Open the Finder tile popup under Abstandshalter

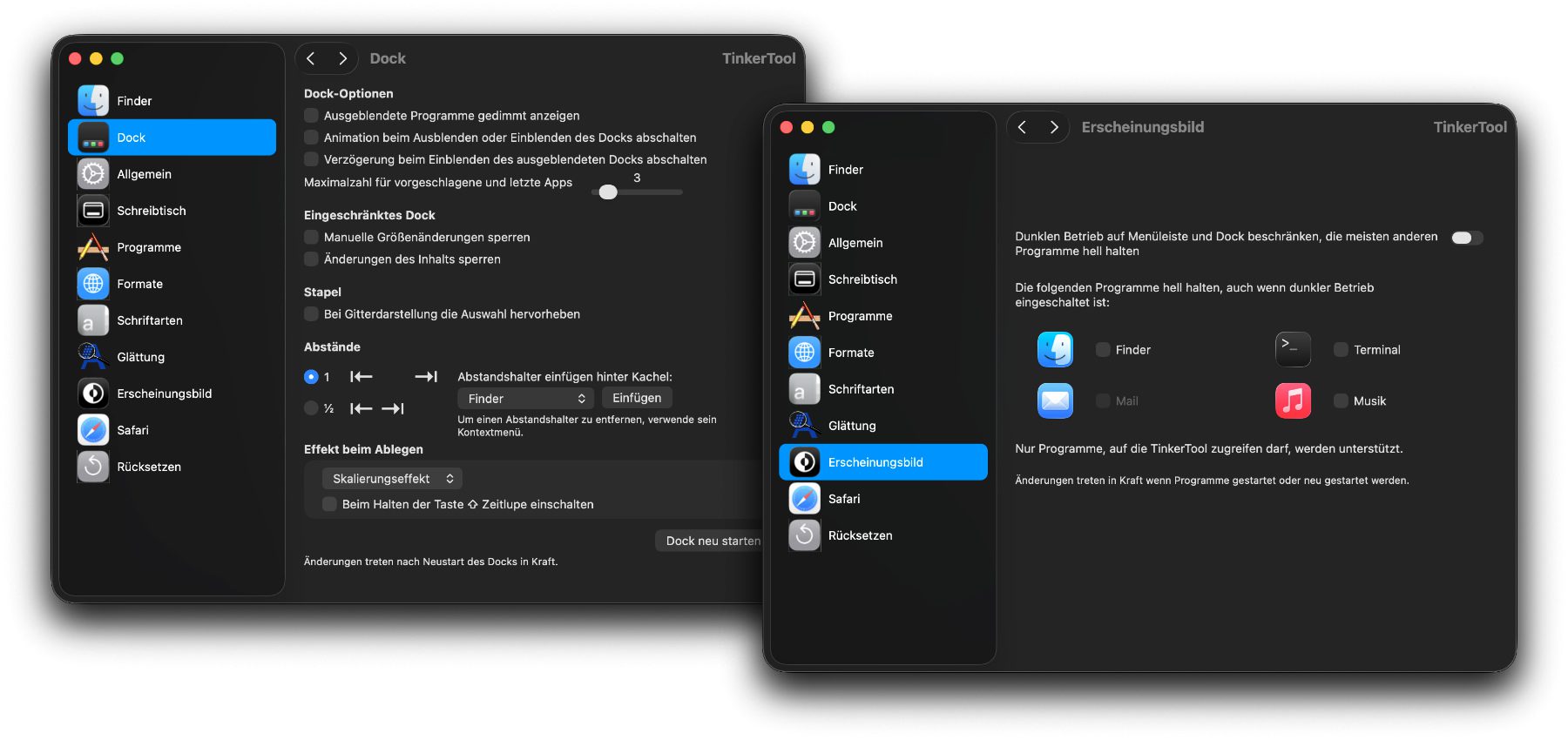(525, 399)
